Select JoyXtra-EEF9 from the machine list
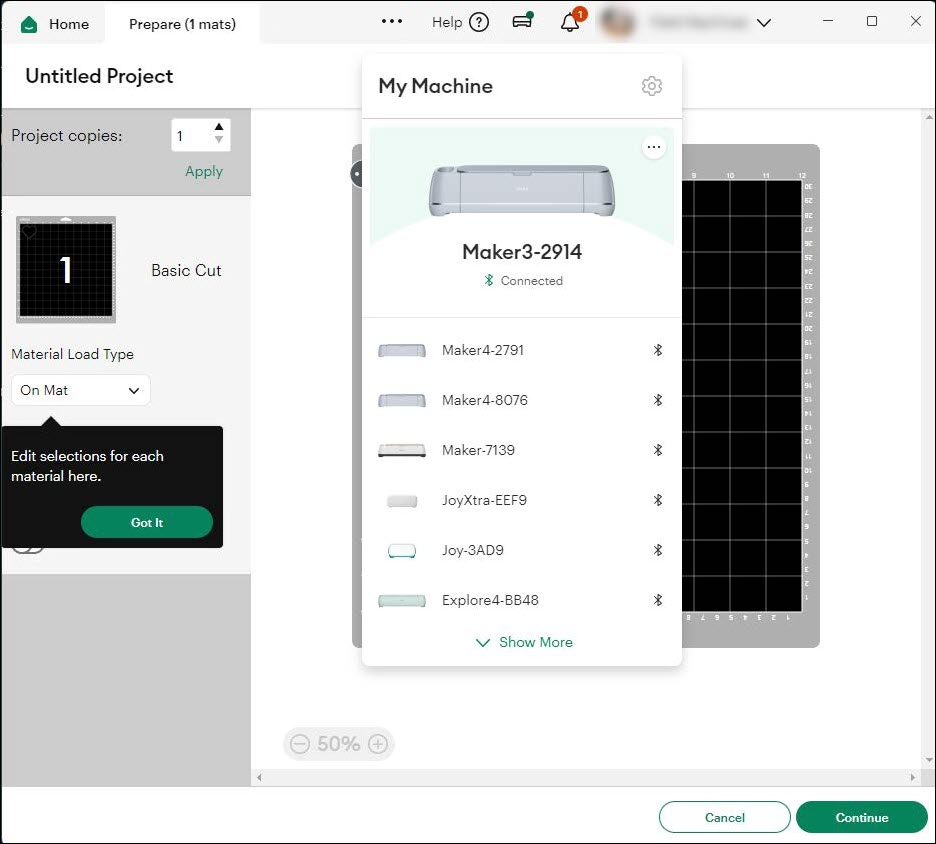Image resolution: width=936 pixels, height=844 pixels. tap(521, 500)
